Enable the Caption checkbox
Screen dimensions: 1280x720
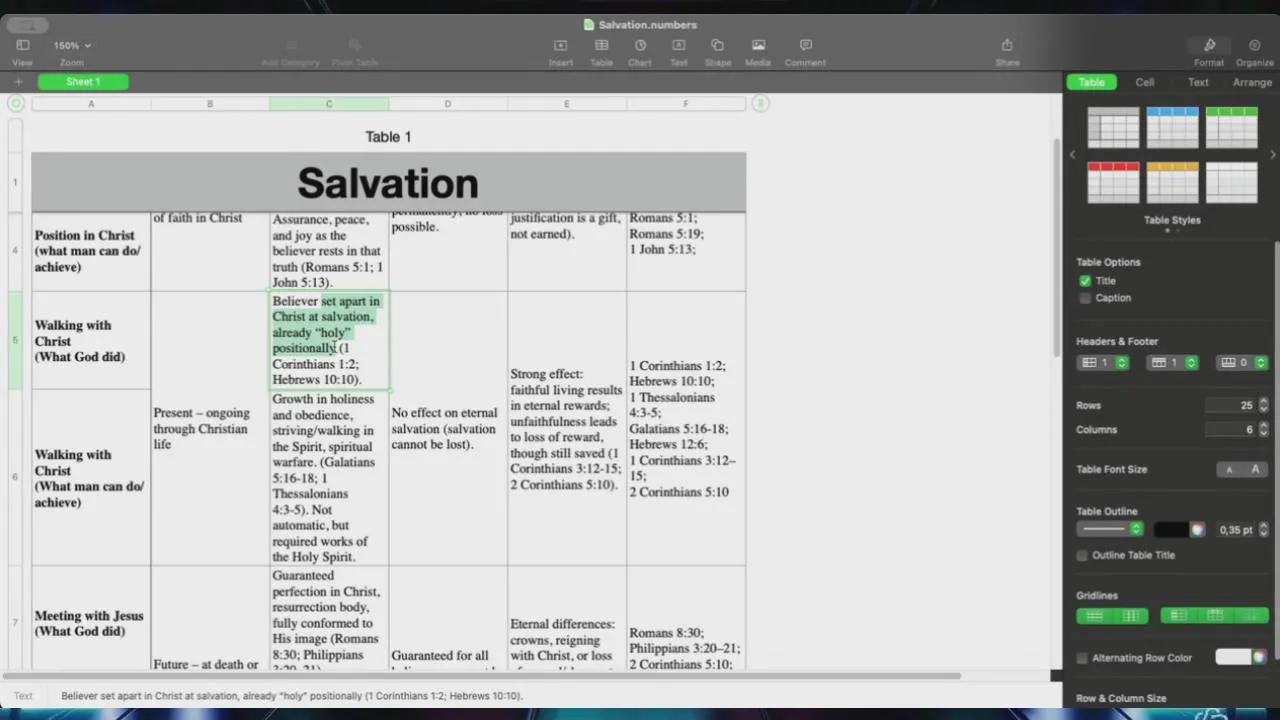point(1085,298)
